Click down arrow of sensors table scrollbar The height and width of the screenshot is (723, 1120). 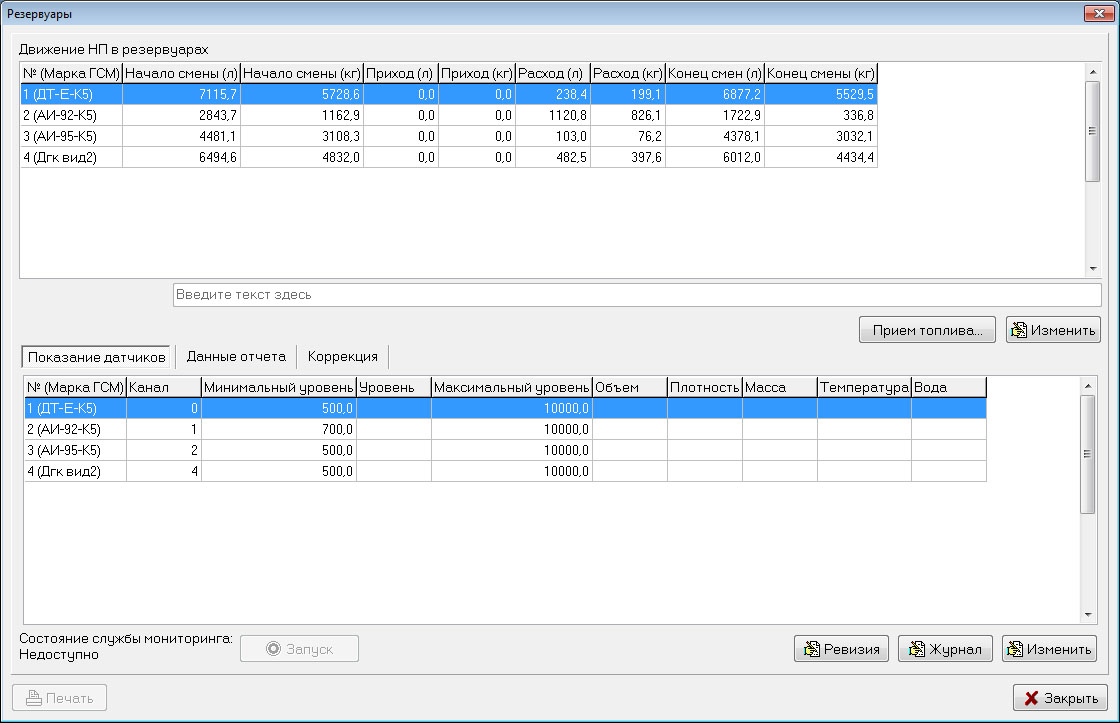[x=1088, y=614]
